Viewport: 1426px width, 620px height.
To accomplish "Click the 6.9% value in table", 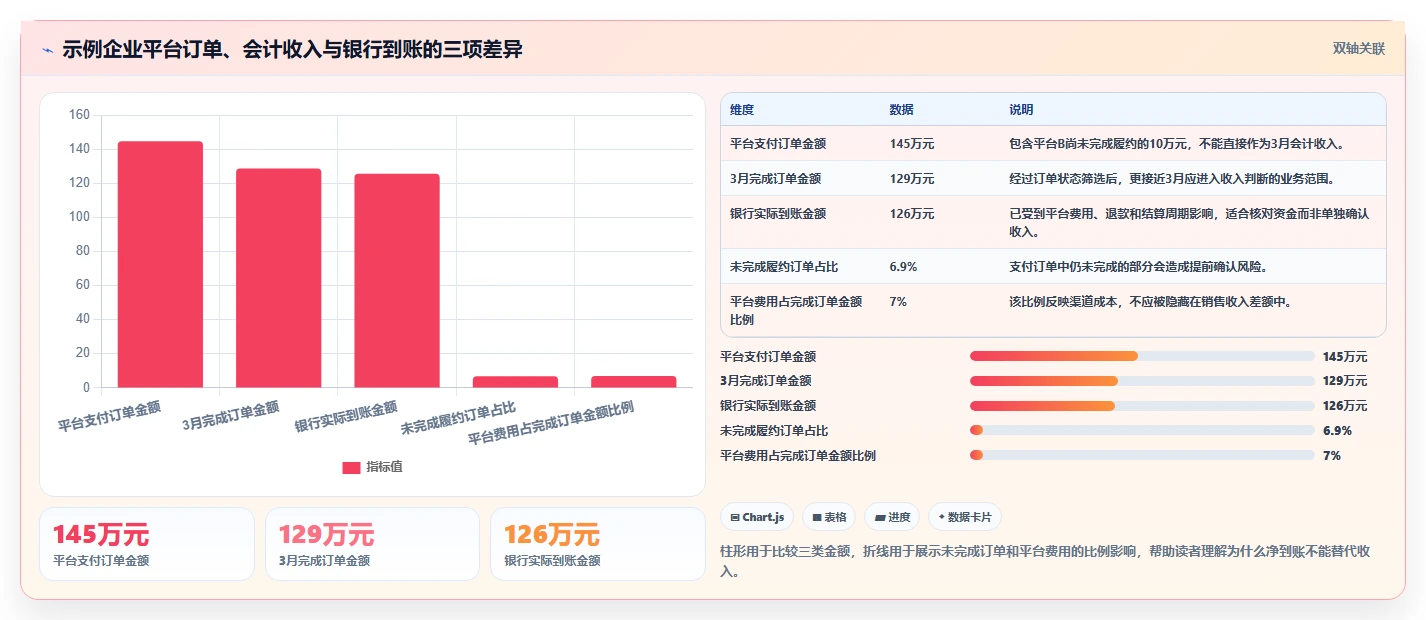I will pyautogui.click(x=903, y=267).
